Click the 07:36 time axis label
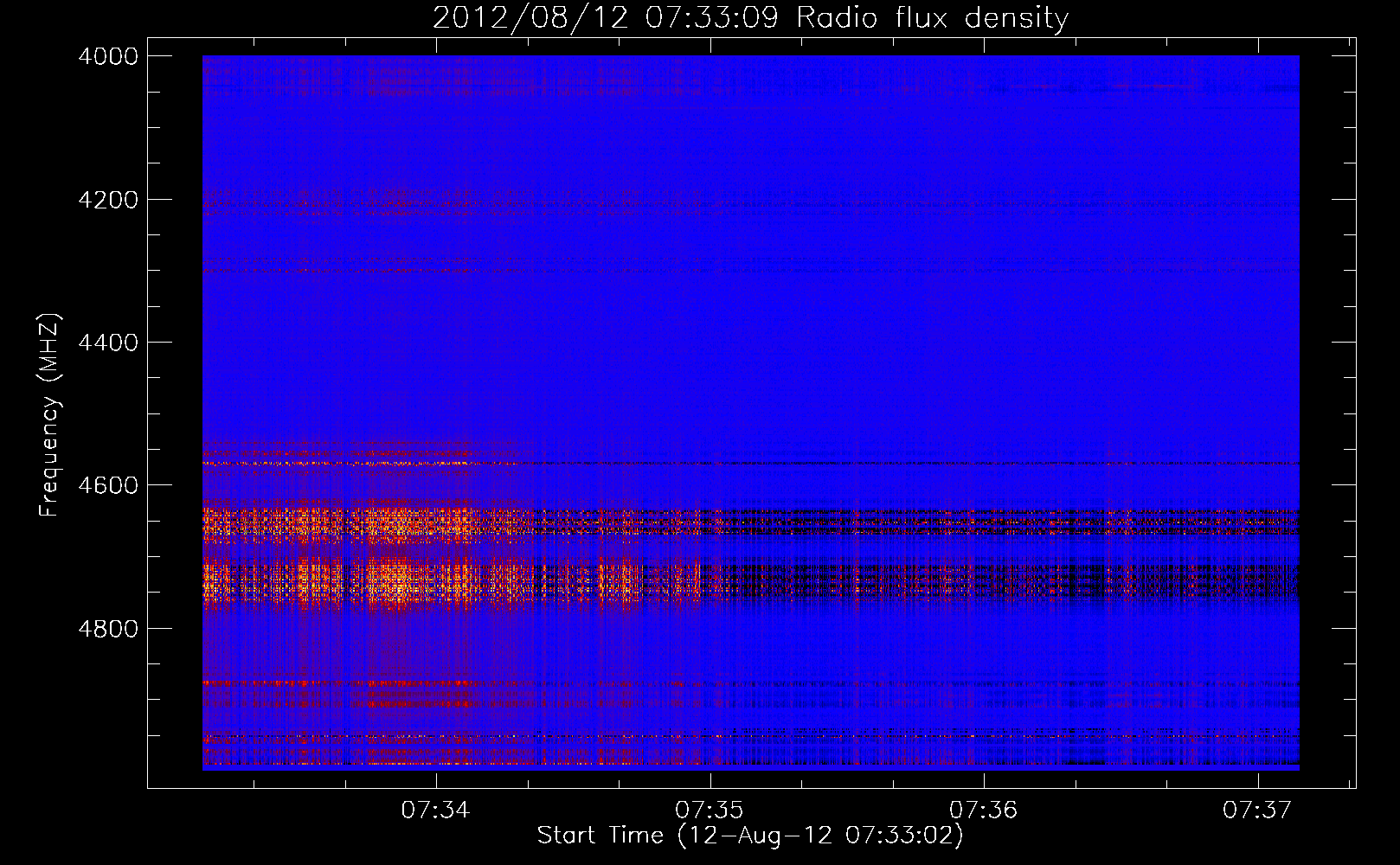The width and height of the screenshot is (1400, 865). 983,810
